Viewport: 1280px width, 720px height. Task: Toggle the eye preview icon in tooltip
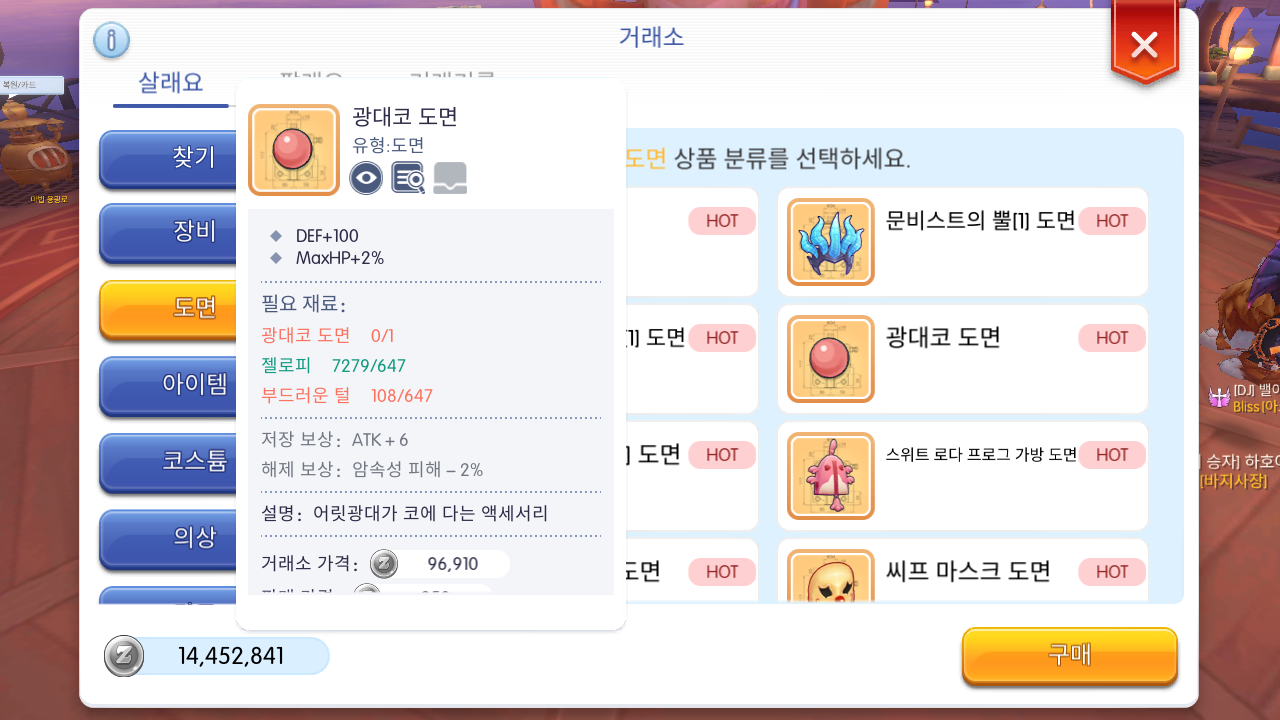click(366, 178)
